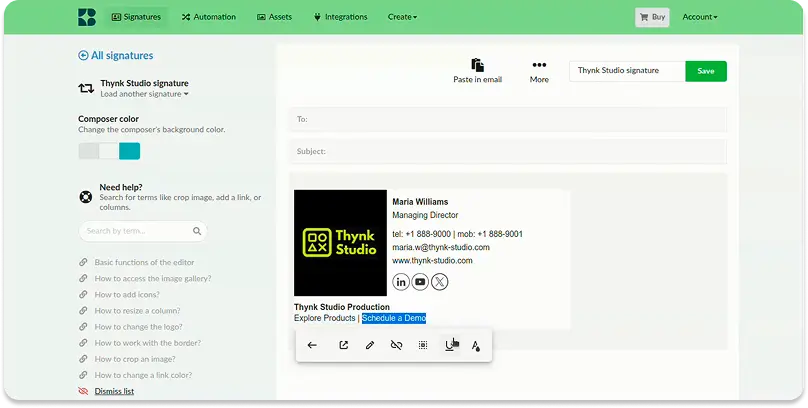Open the Signatures tab

tap(137, 17)
